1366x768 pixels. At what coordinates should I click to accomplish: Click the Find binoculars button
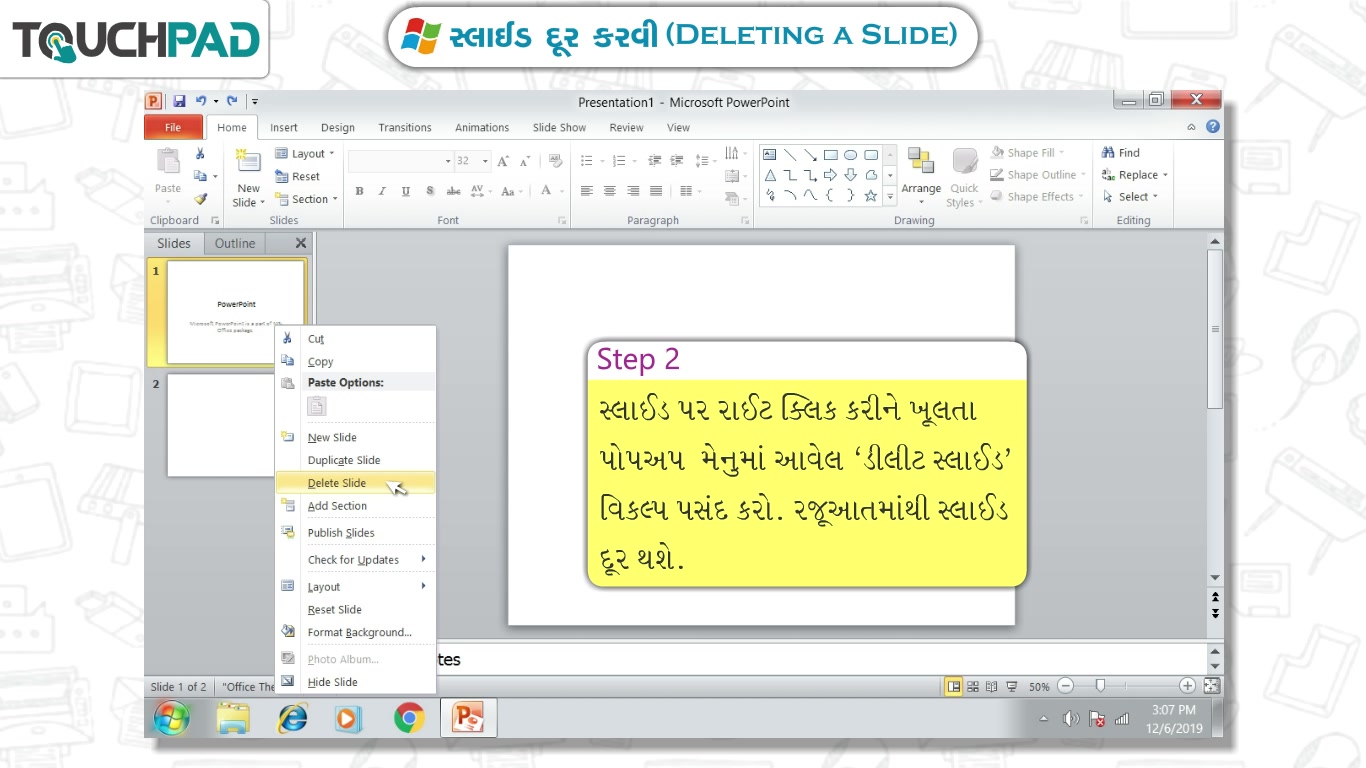1120,153
